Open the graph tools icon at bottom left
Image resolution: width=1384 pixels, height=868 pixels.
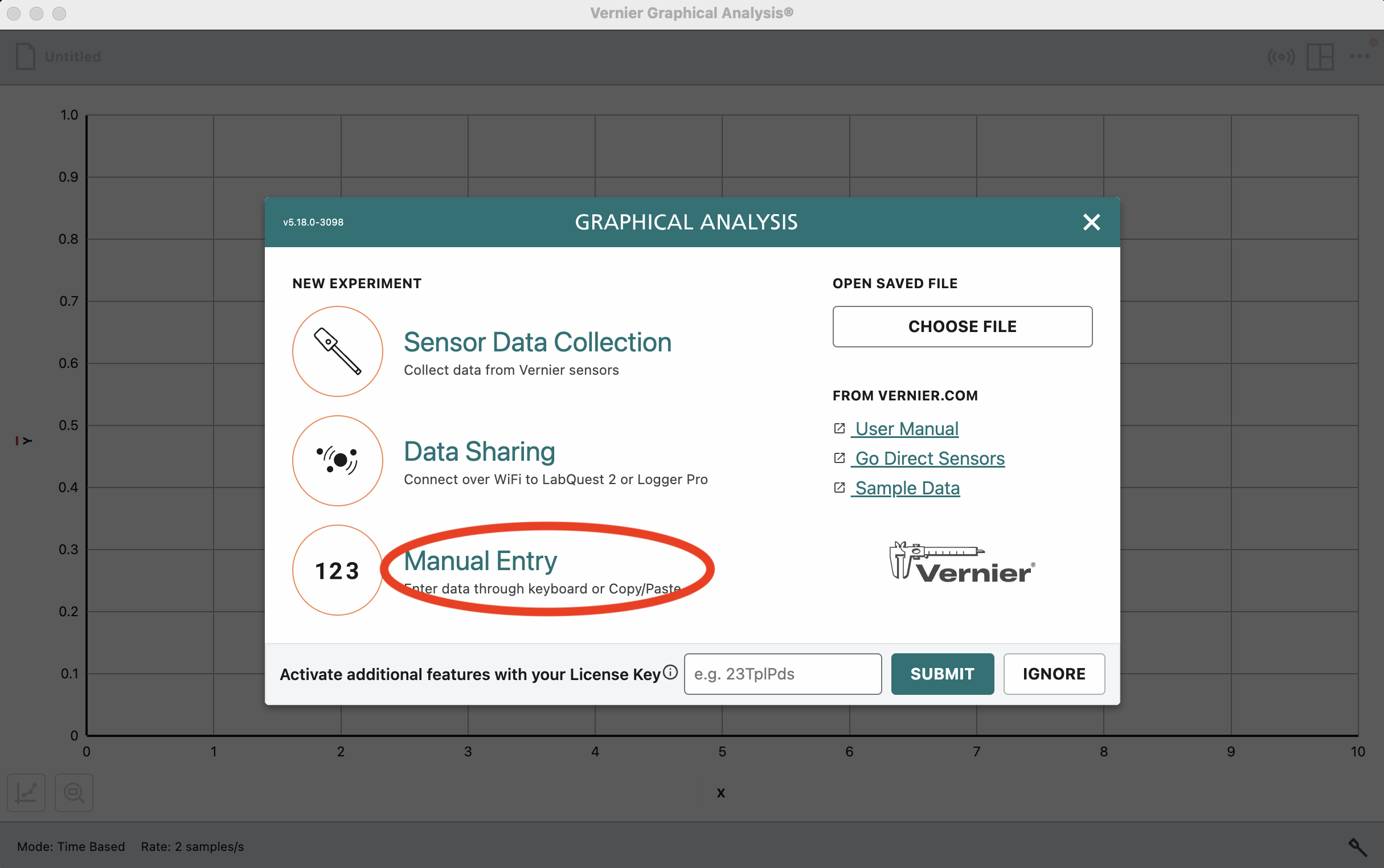pos(26,793)
